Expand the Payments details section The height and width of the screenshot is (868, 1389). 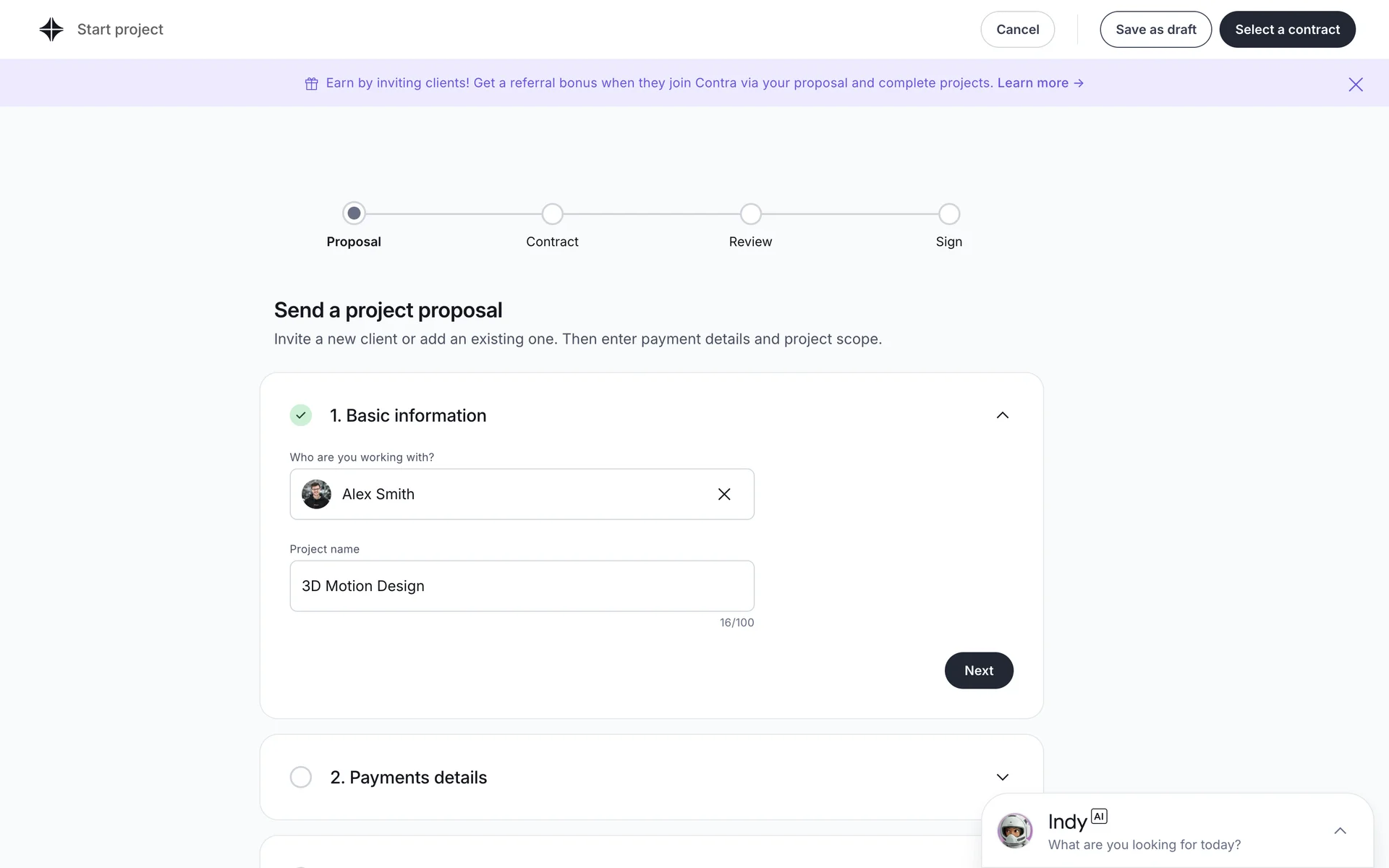pos(1002,777)
